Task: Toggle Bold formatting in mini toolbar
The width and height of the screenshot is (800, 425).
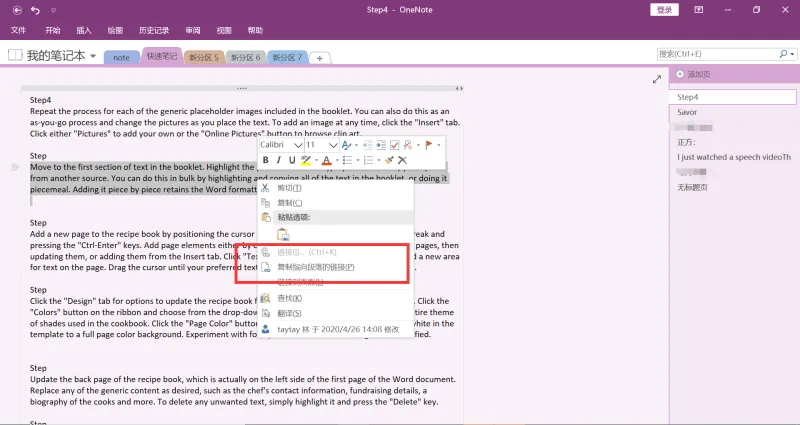Action: point(265,160)
